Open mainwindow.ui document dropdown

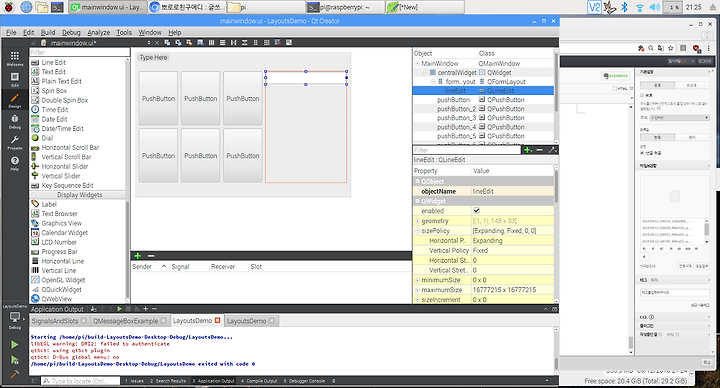tap(149, 43)
